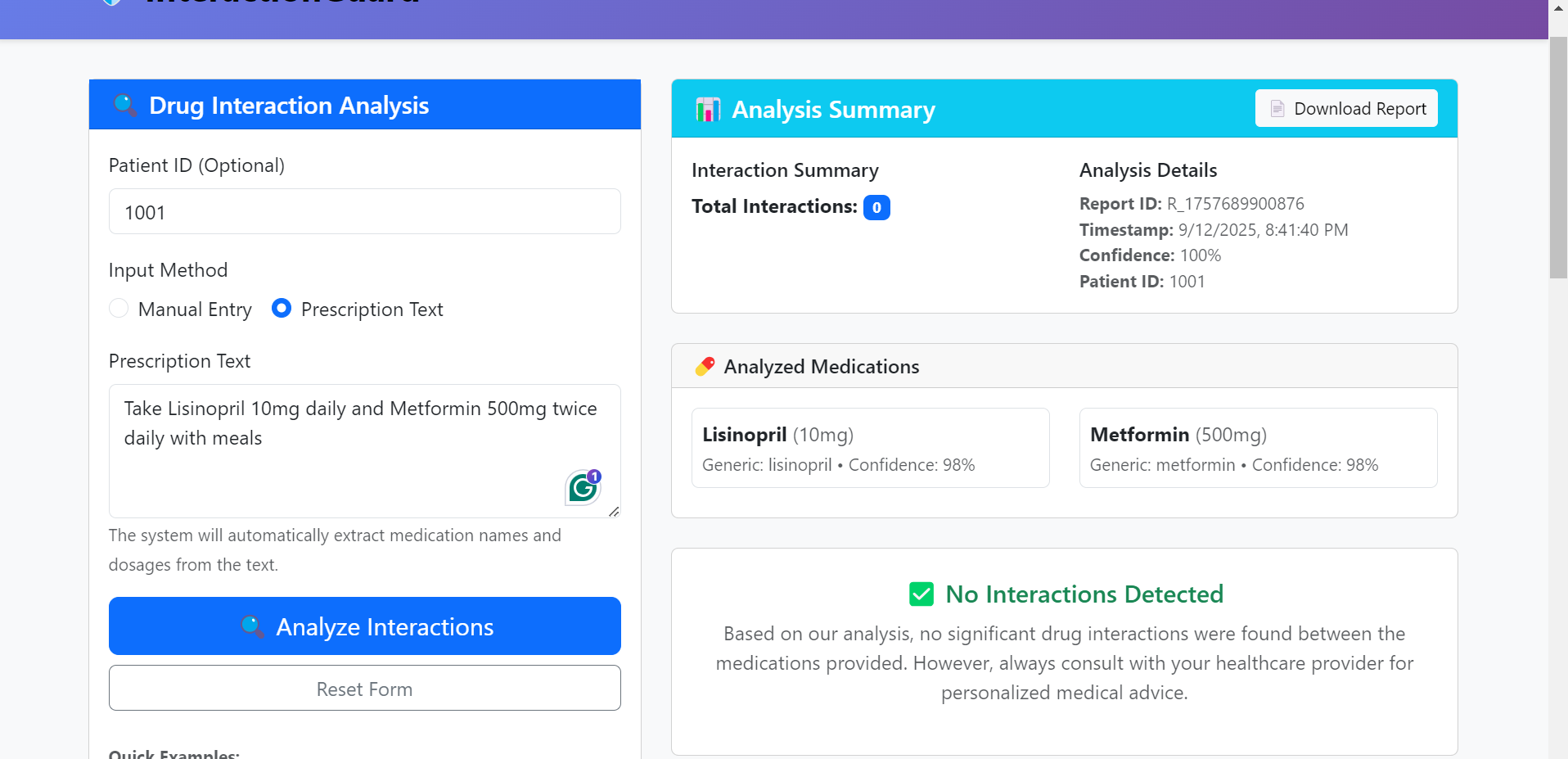
Task: Click the textarea resize handle corner
Action: [614, 511]
